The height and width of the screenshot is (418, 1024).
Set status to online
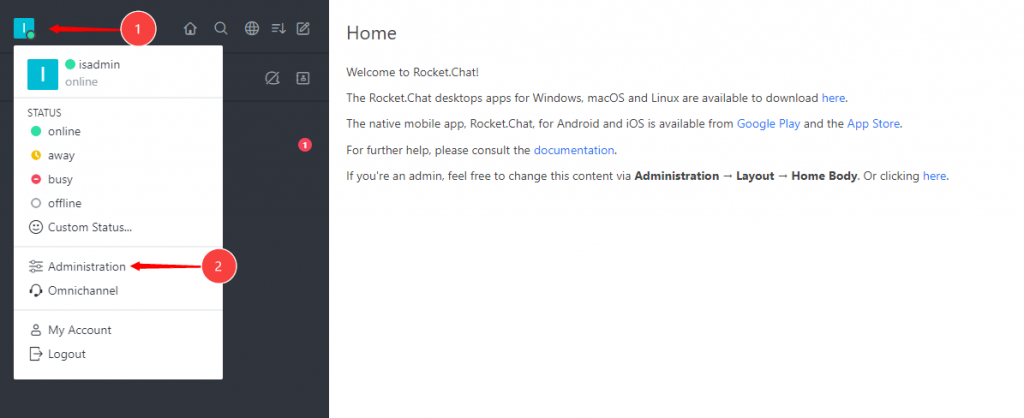click(x=64, y=132)
